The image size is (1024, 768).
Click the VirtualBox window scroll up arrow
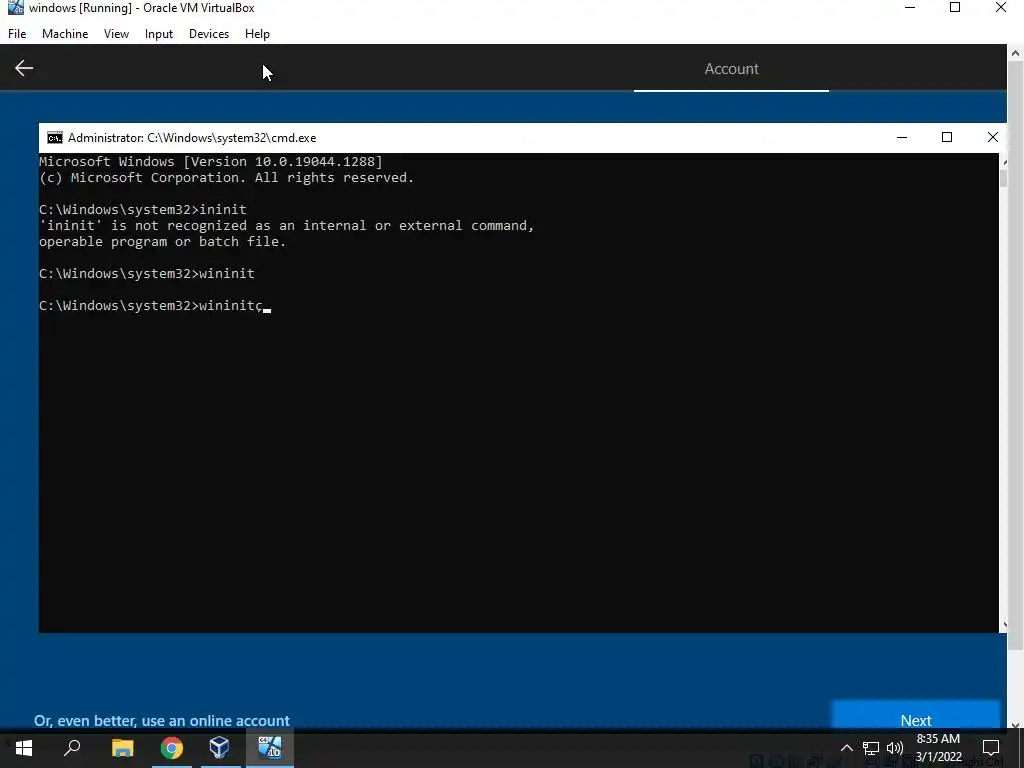[x=1016, y=54]
